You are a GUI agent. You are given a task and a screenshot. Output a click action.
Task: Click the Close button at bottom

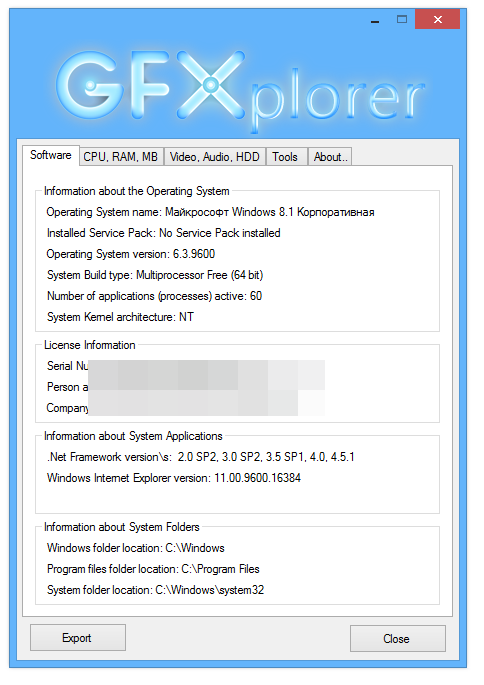coord(398,639)
